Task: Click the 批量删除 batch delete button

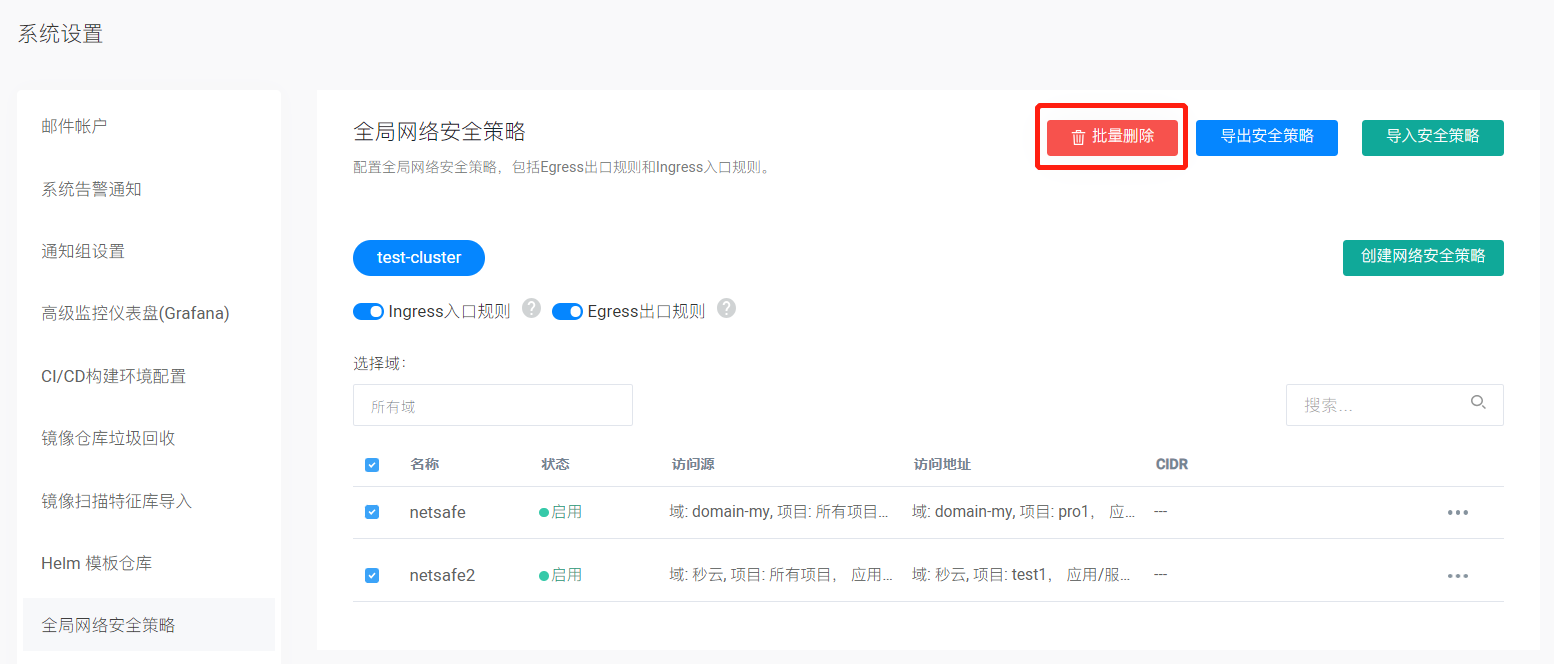Action: [x=1112, y=137]
